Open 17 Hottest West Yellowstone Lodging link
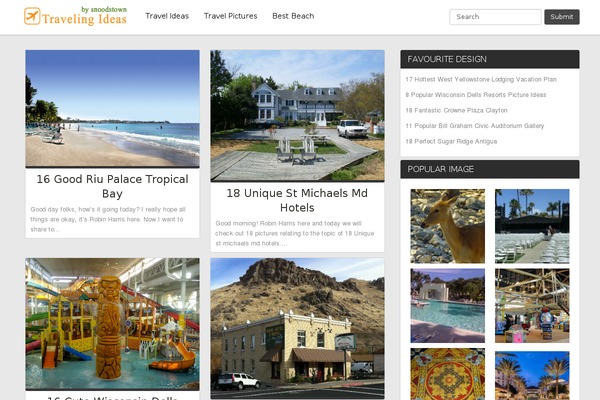Viewport: 600px width, 400px height. point(481,80)
